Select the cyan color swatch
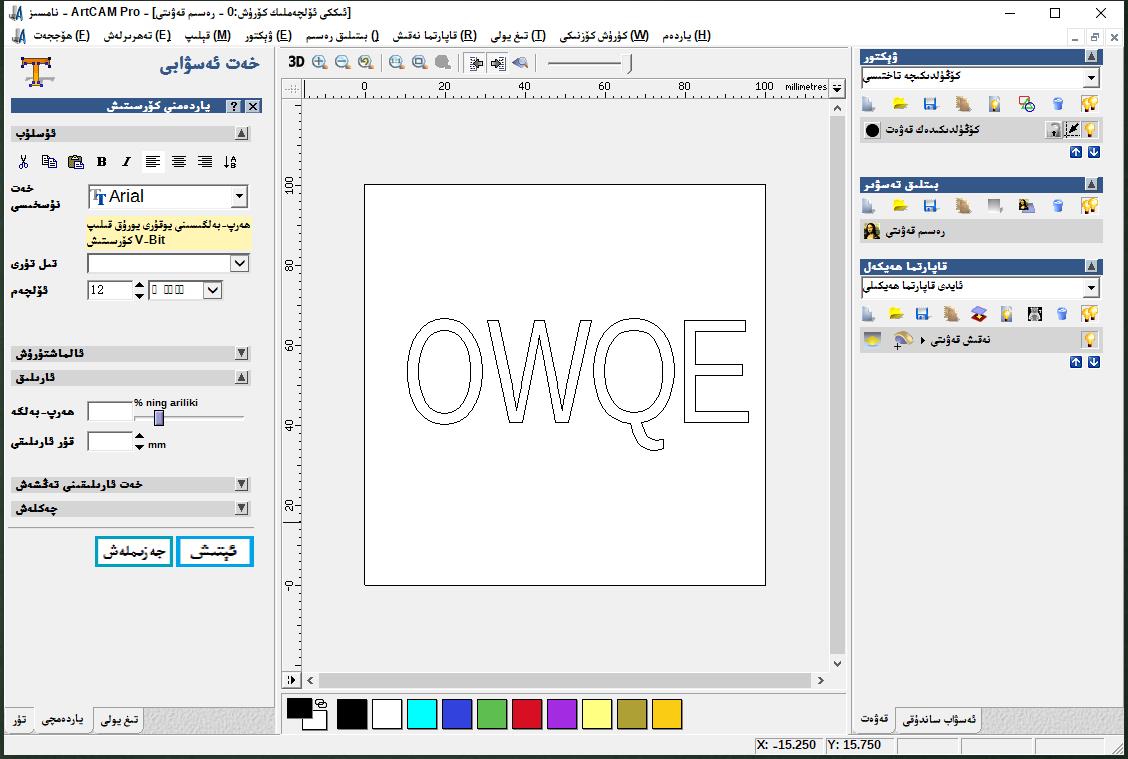Viewport: 1128px width, 759px height. click(422, 714)
